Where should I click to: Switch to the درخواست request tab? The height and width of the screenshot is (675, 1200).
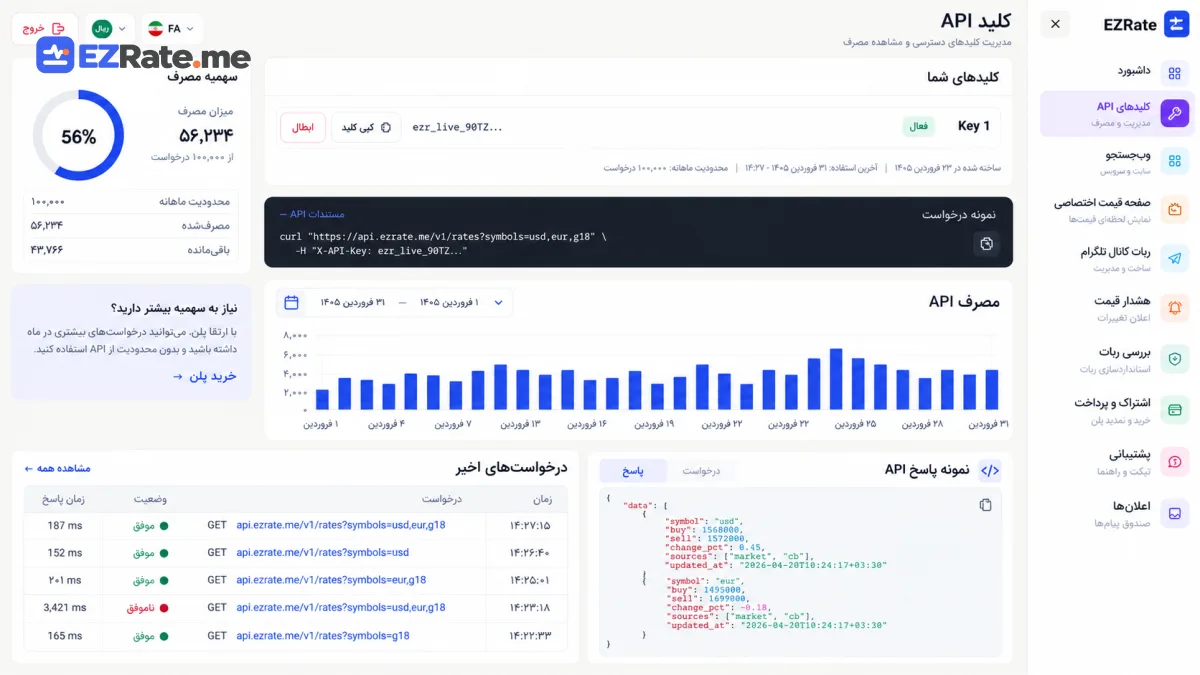pyautogui.click(x=701, y=470)
